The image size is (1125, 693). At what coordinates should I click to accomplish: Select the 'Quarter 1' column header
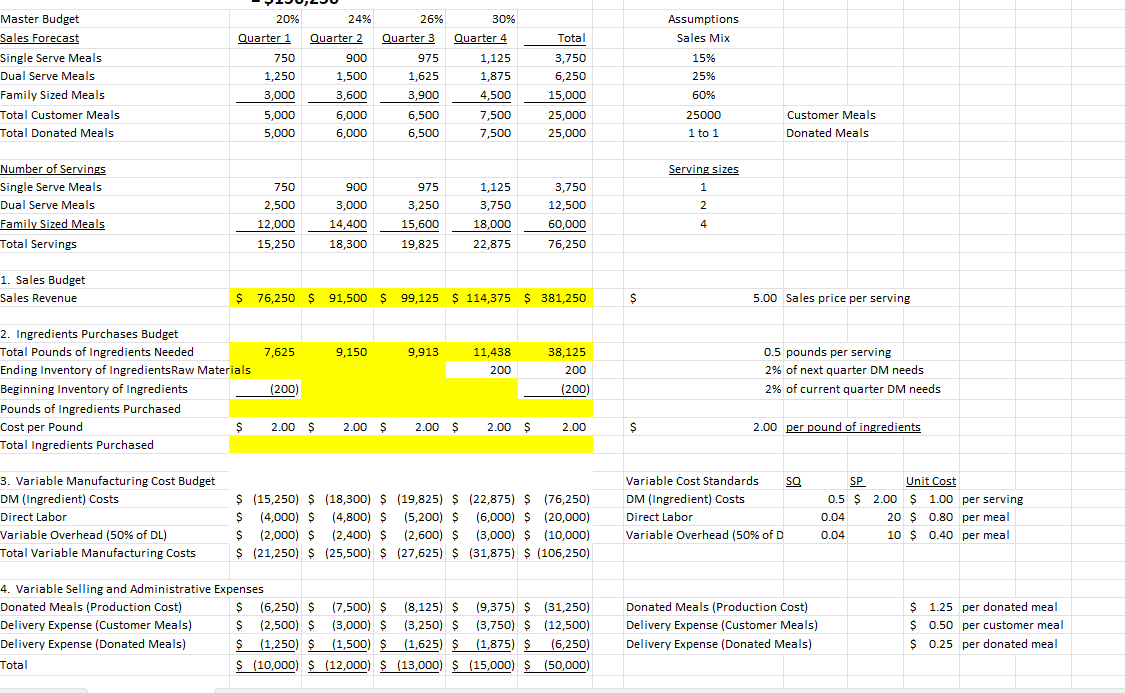point(264,38)
